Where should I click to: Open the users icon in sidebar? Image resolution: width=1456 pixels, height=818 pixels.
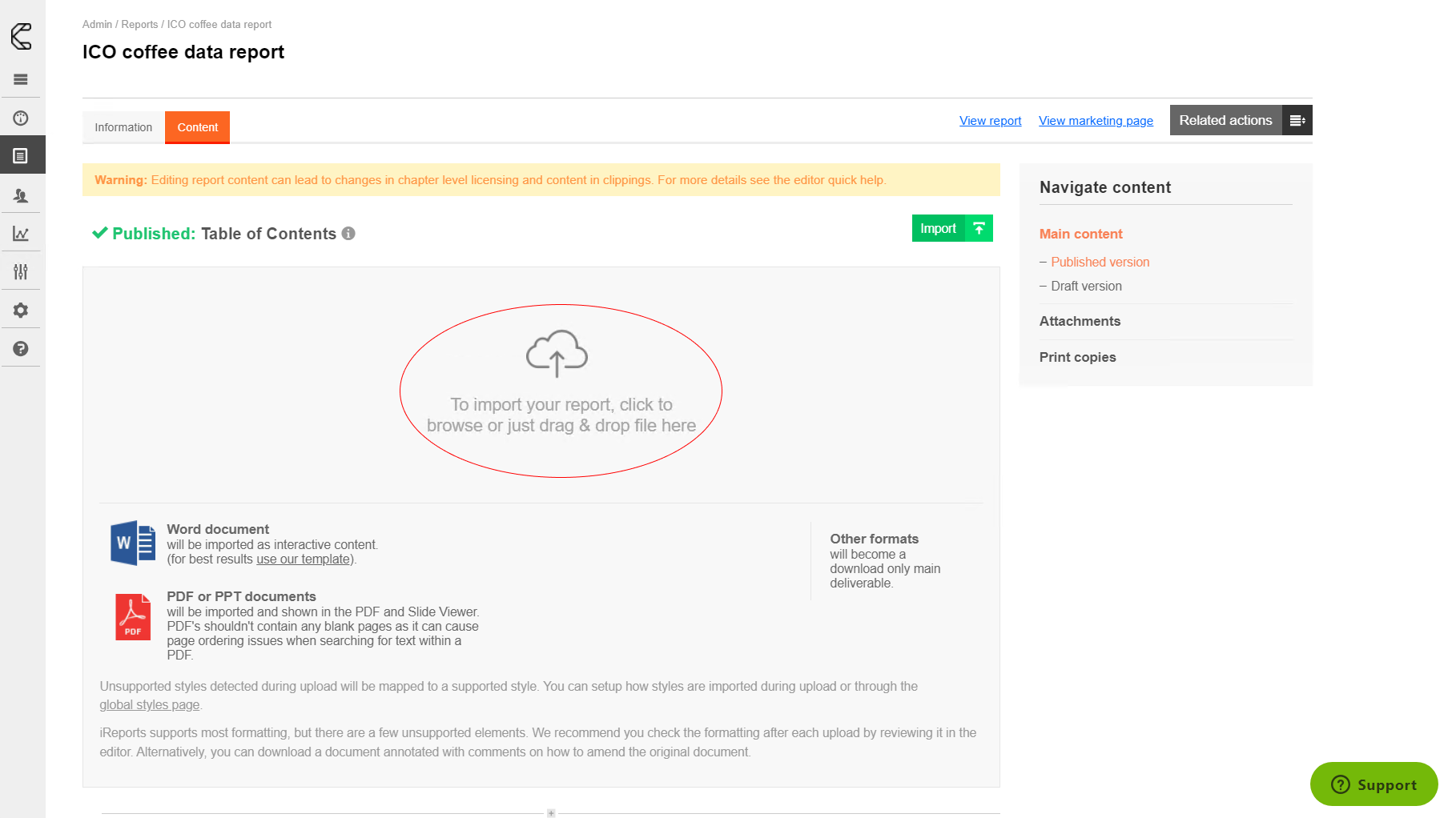tap(21, 195)
